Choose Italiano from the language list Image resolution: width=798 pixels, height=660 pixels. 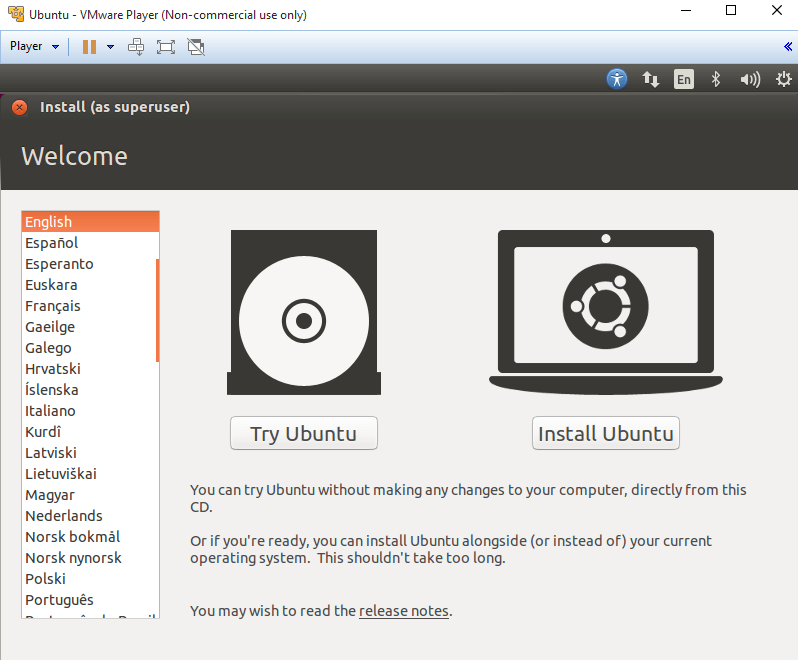[50, 411]
